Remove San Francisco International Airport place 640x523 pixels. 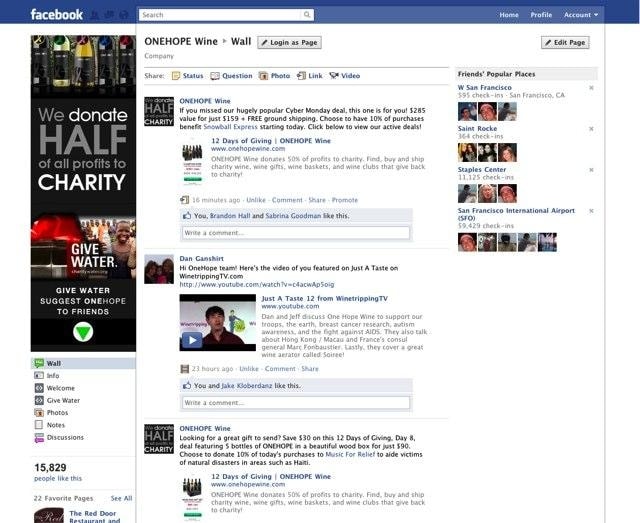point(591,211)
